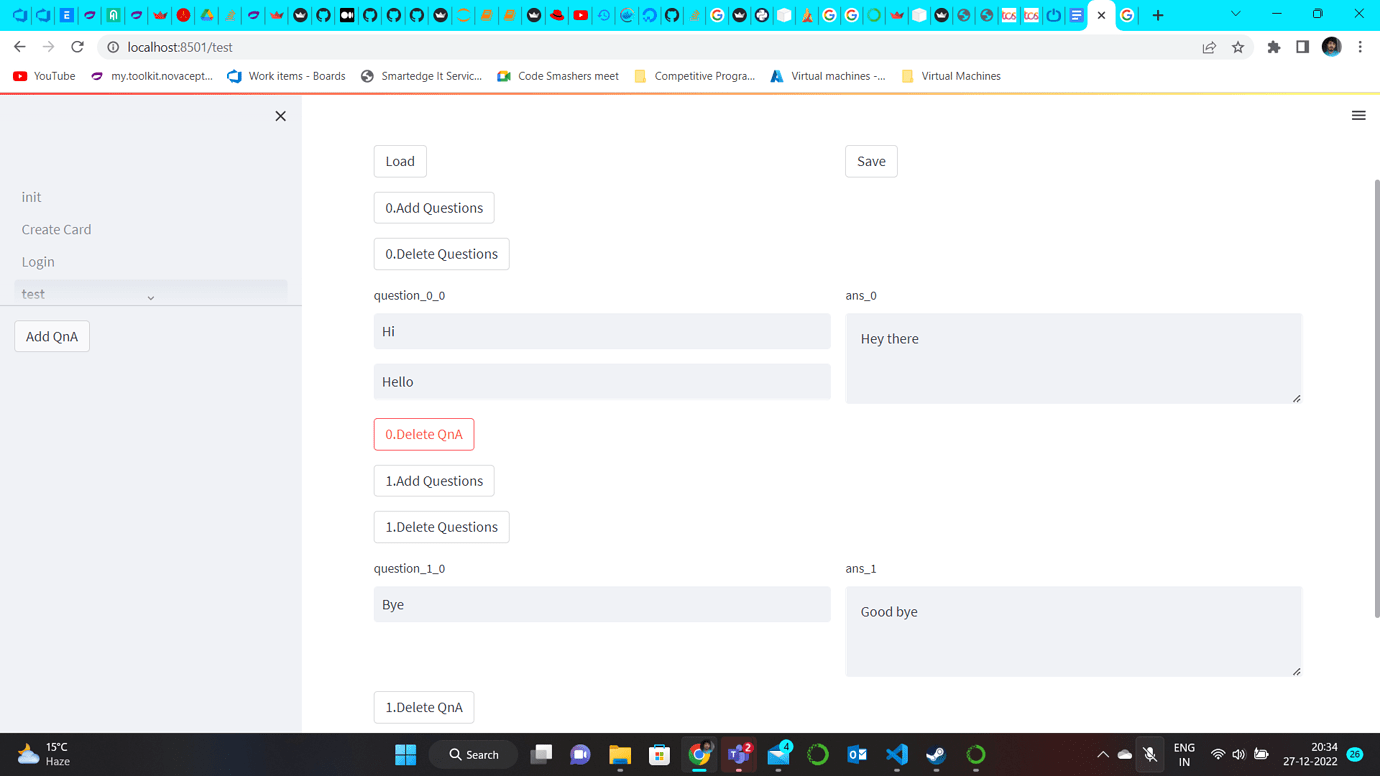This screenshot has width=1380, height=776.
Task: Reload the localhost page
Action: (x=77, y=46)
